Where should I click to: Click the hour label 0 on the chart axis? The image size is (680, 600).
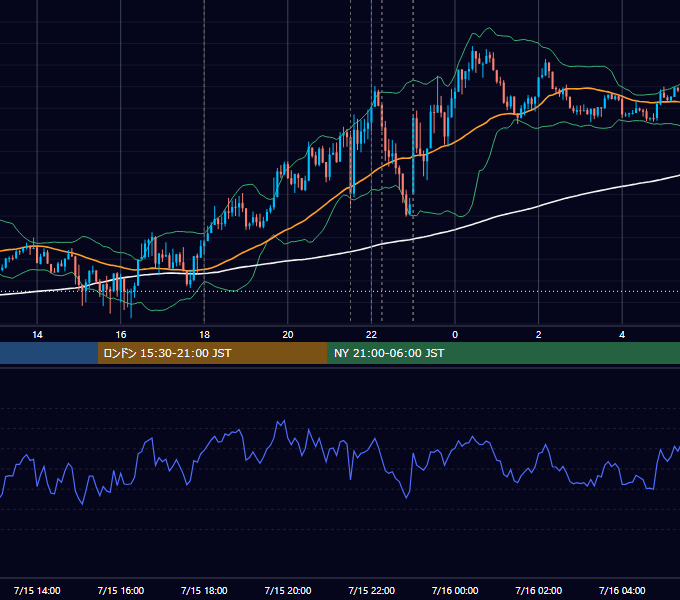(x=455, y=335)
